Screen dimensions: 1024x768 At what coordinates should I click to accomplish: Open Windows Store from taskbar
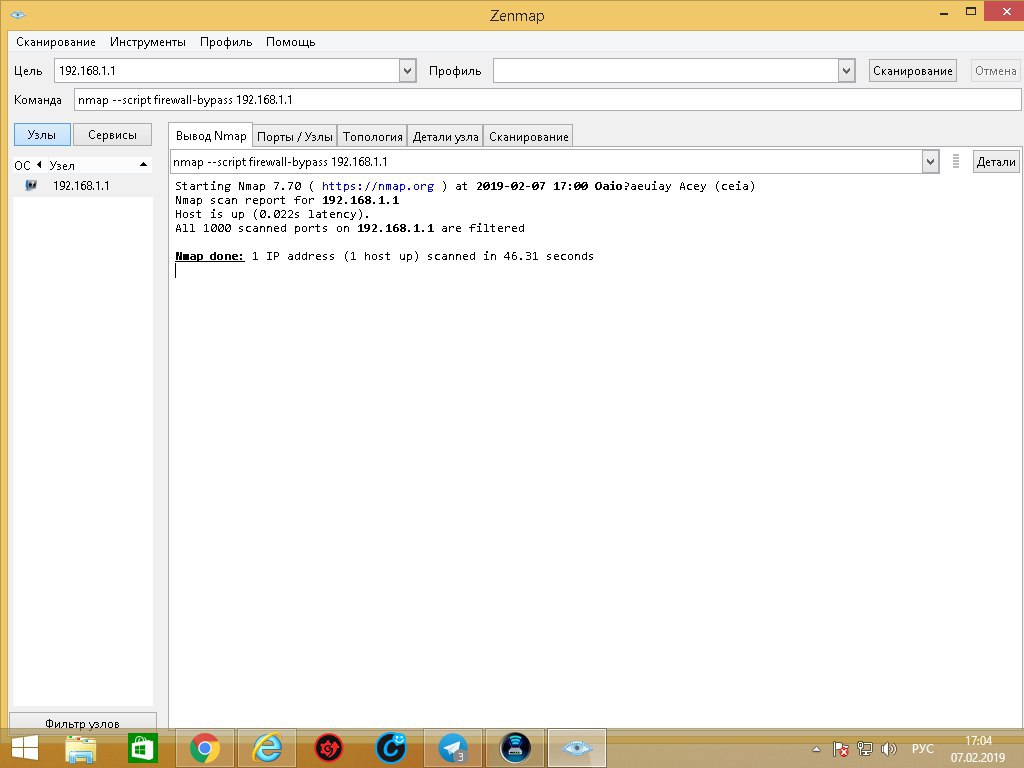142,748
